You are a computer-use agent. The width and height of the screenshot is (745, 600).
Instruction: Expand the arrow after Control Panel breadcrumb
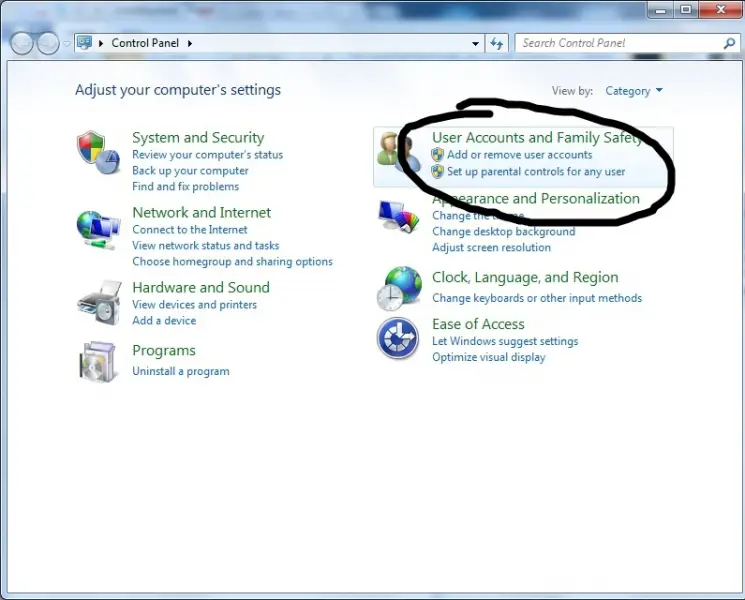click(190, 43)
